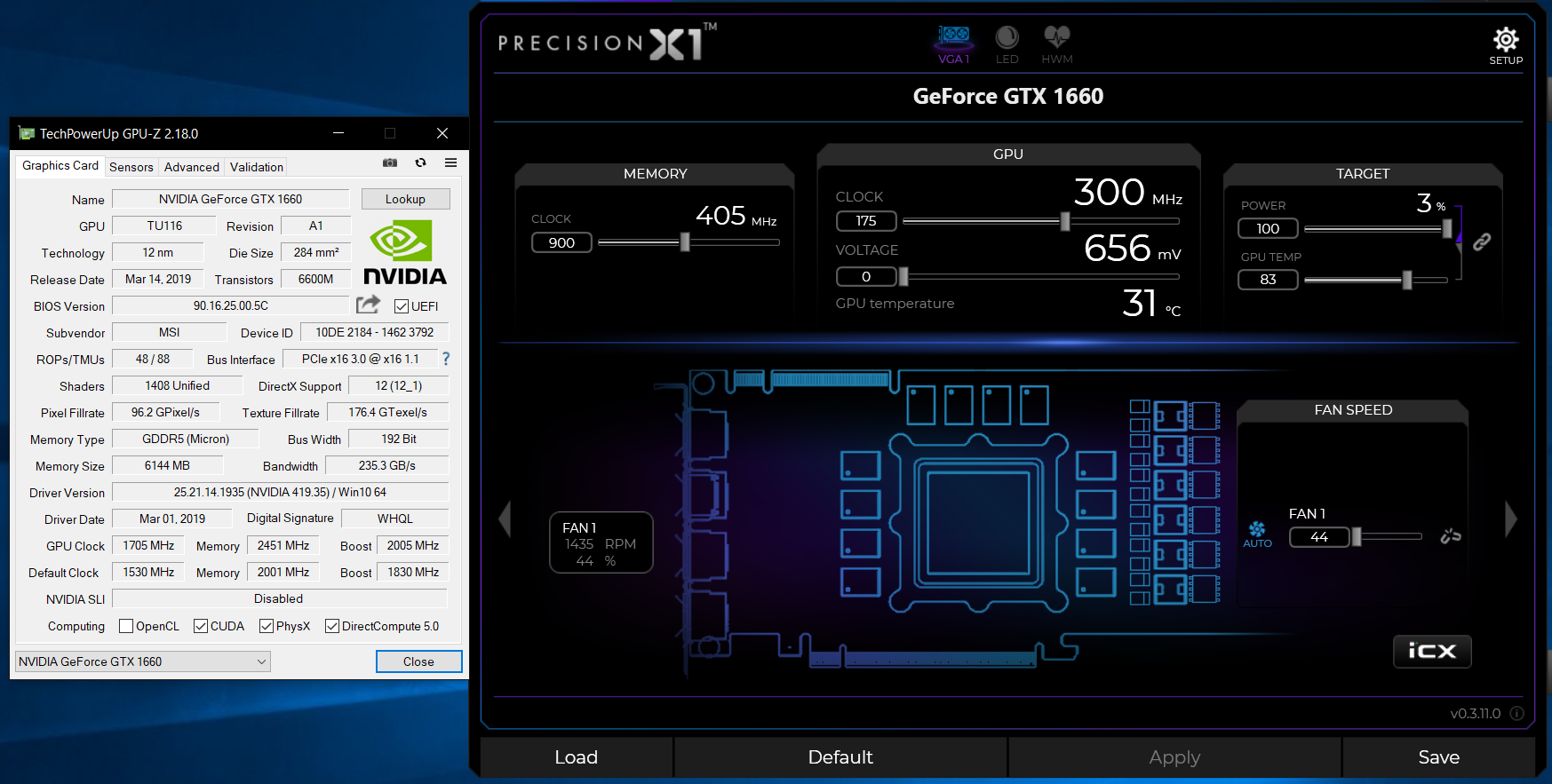Click the FAN 1 speed field showing 44

pyautogui.click(x=1319, y=536)
